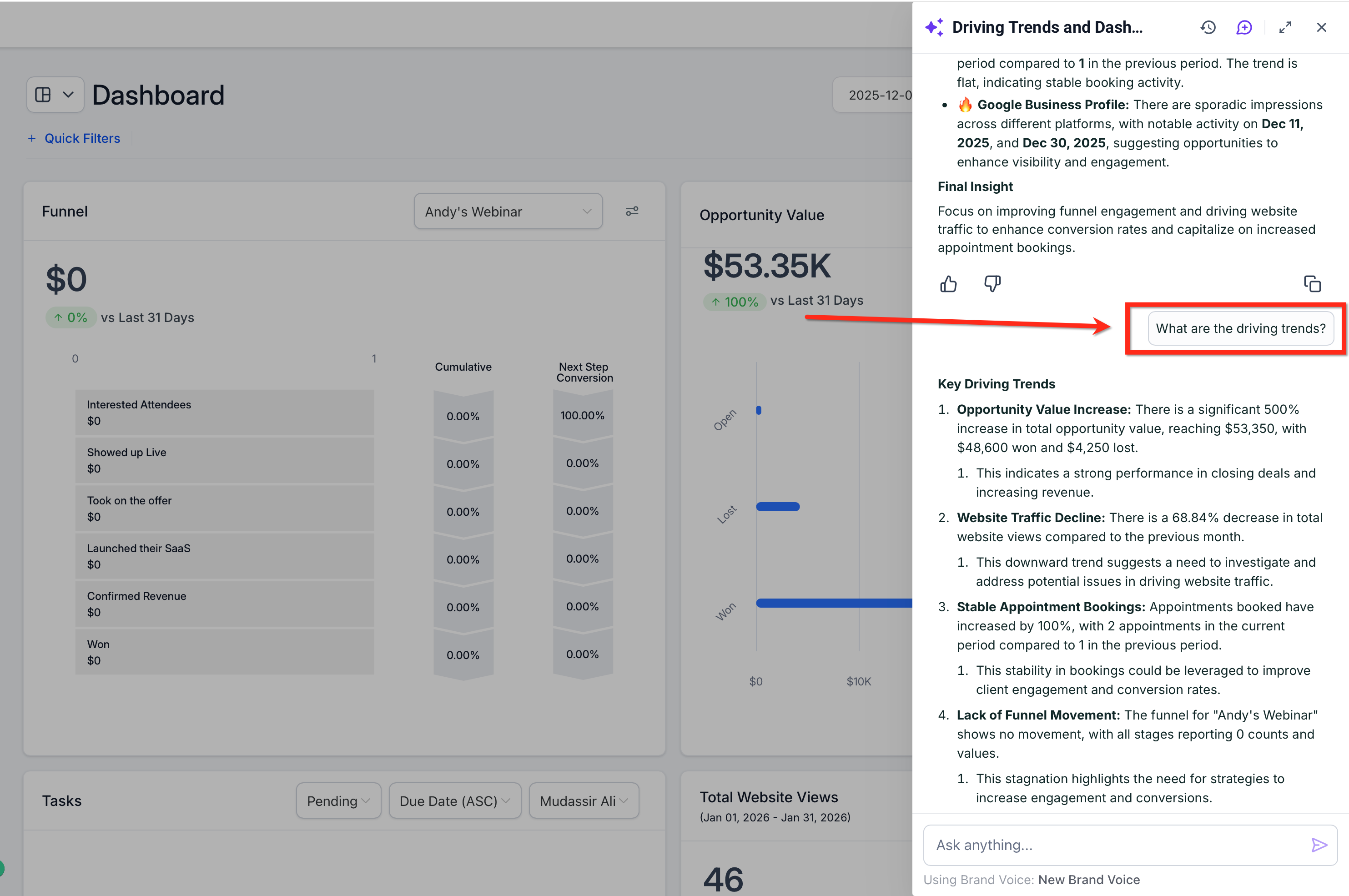1349x896 pixels.
Task: Open the Mudassir Ali assignee dropdown
Action: point(584,800)
